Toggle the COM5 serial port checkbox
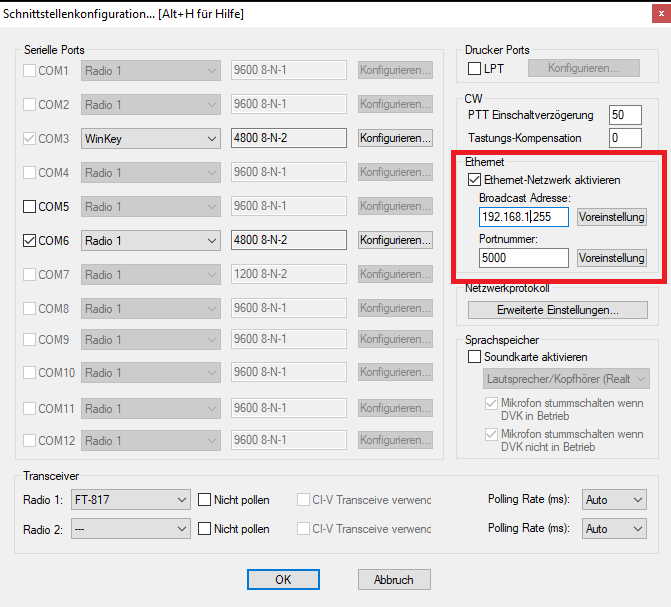The height and width of the screenshot is (607, 671). click(x=29, y=207)
